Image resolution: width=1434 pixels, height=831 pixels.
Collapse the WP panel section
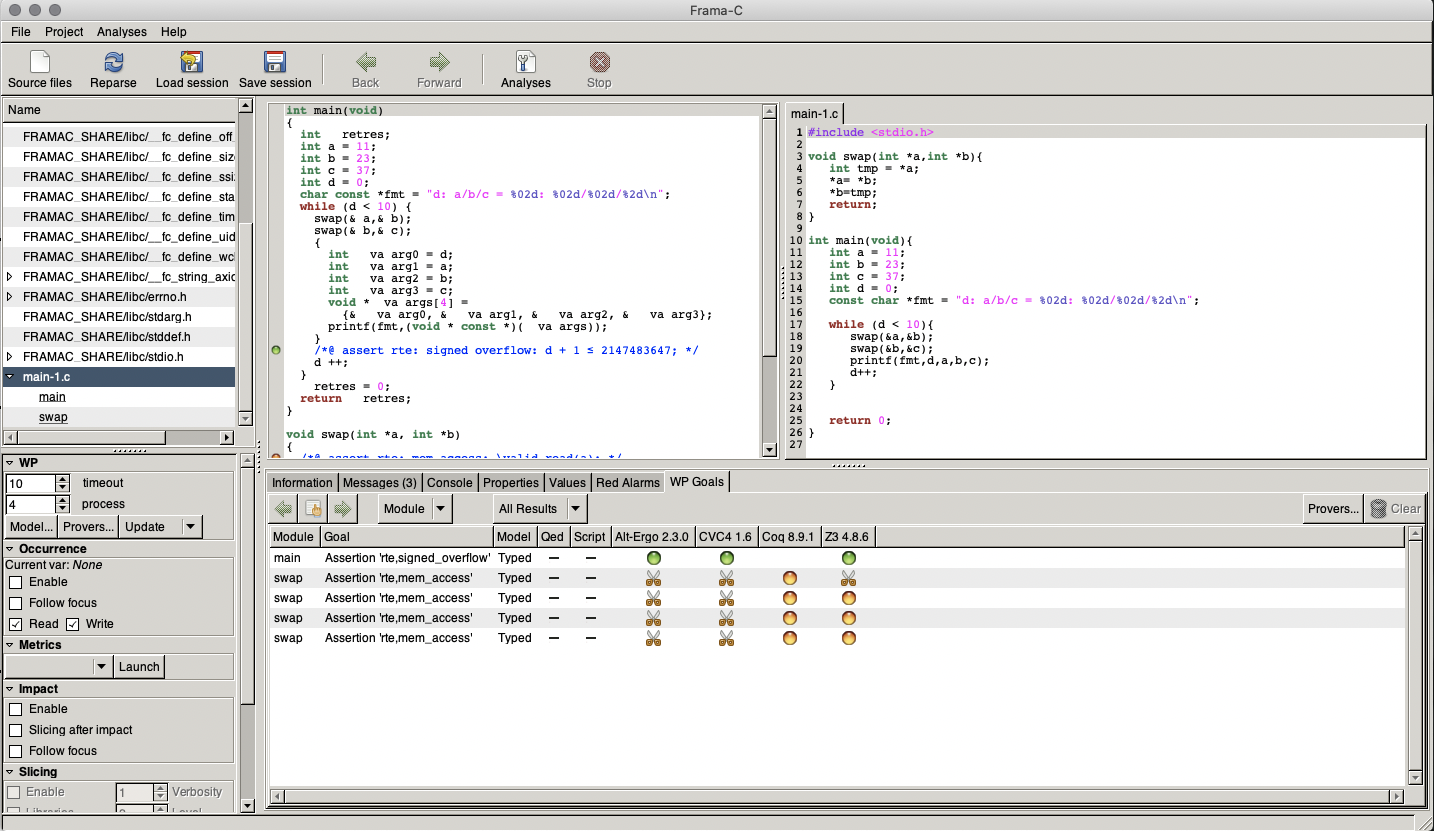pyautogui.click(x=10, y=463)
